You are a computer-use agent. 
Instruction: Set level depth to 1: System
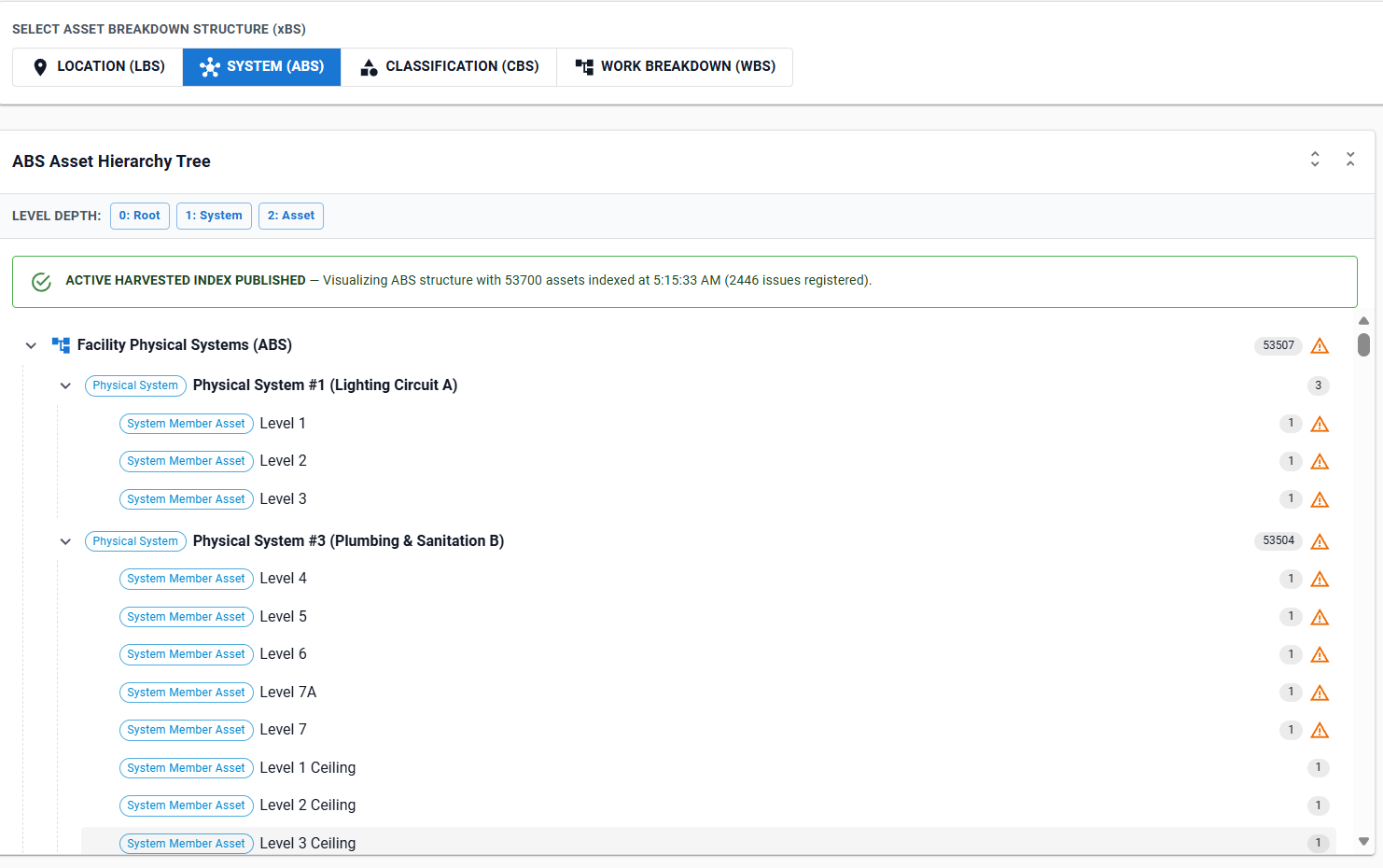pos(214,216)
